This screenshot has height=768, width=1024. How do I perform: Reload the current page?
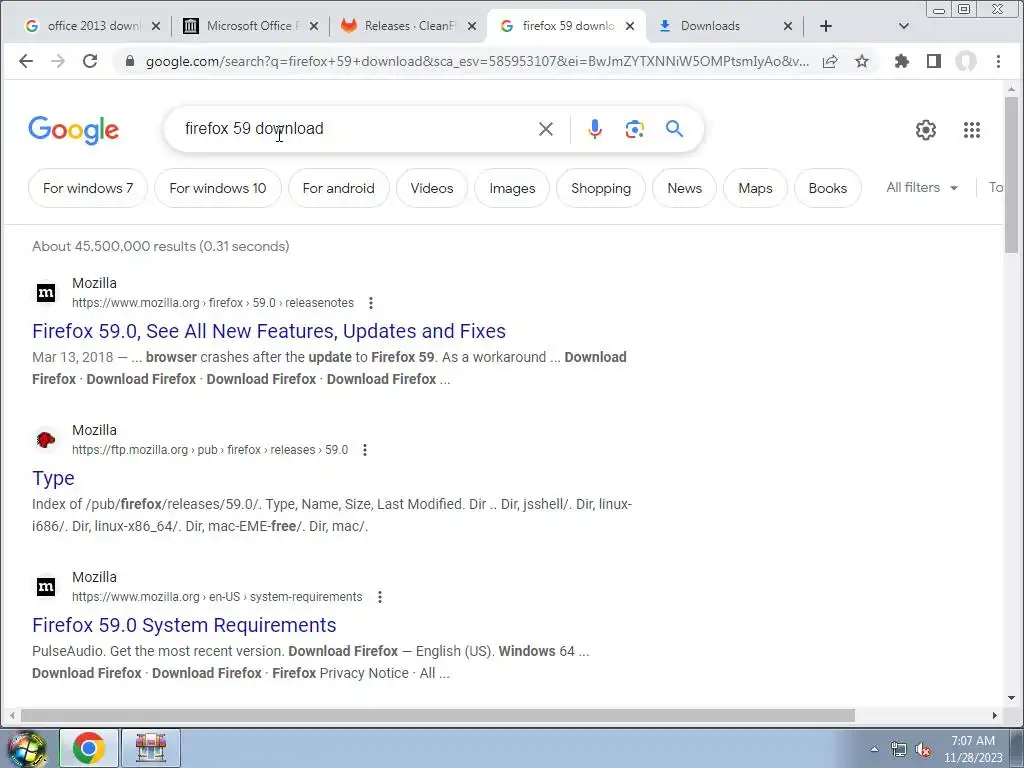coord(90,61)
